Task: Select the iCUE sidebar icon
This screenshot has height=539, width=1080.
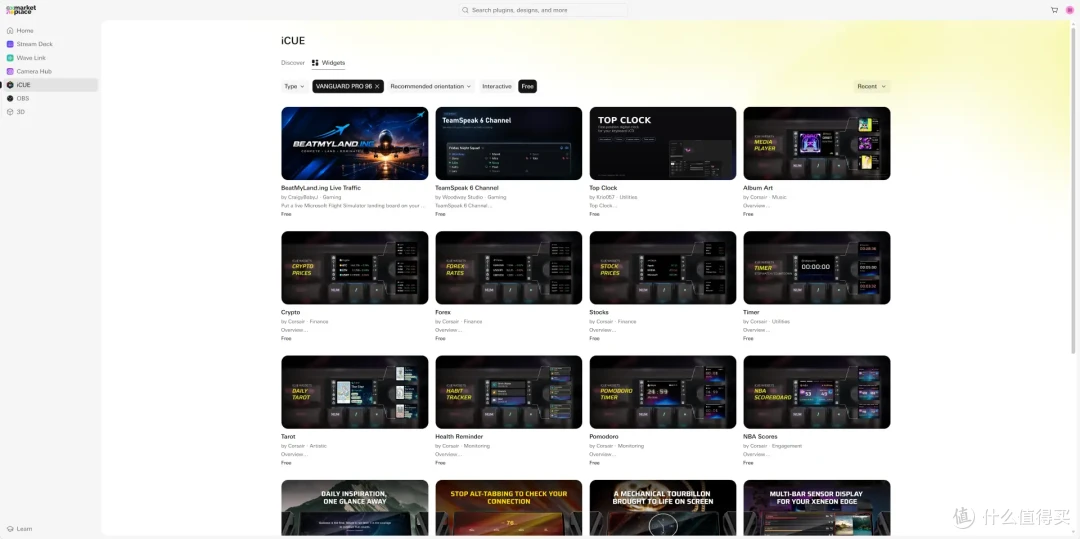Action: tap(10, 85)
